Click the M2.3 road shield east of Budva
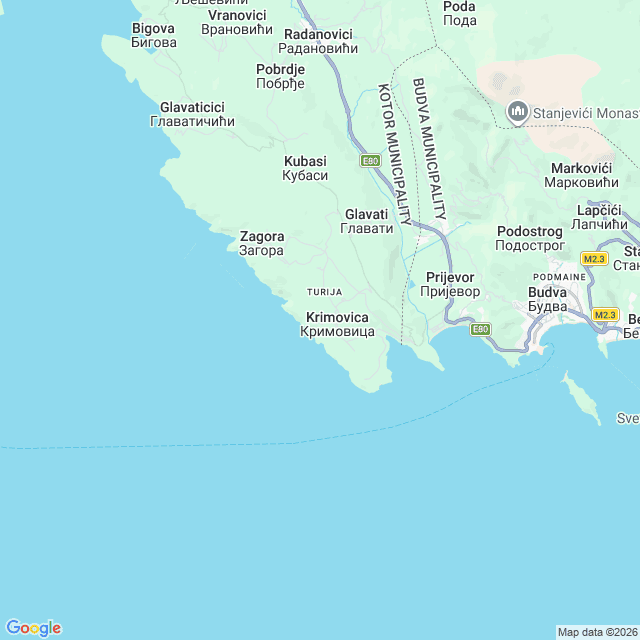The height and width of the screenshot is (640, 640). coord(605,315)
